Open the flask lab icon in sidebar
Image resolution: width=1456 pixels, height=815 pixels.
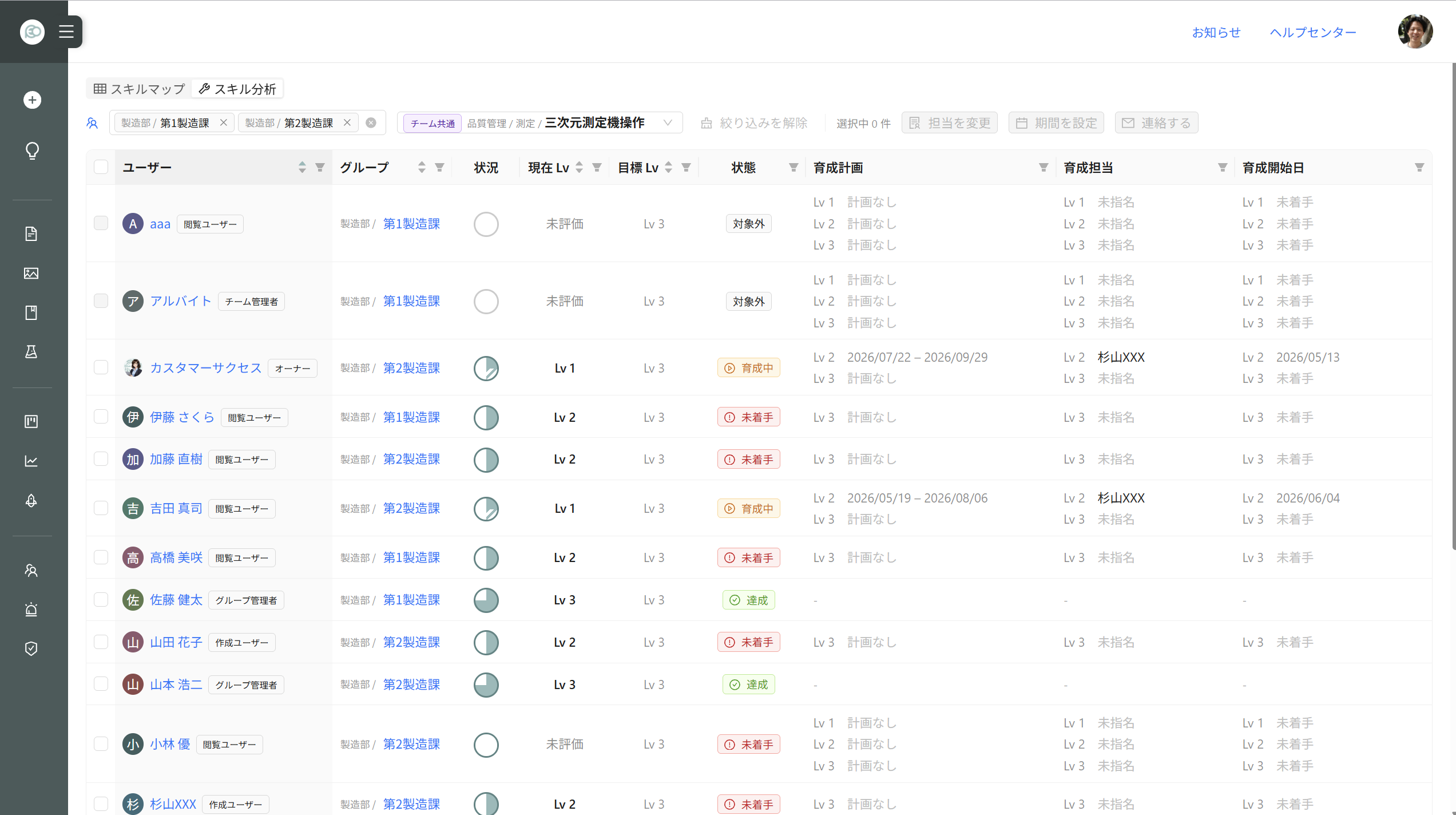pyautogui.click(x=31, y=352)
